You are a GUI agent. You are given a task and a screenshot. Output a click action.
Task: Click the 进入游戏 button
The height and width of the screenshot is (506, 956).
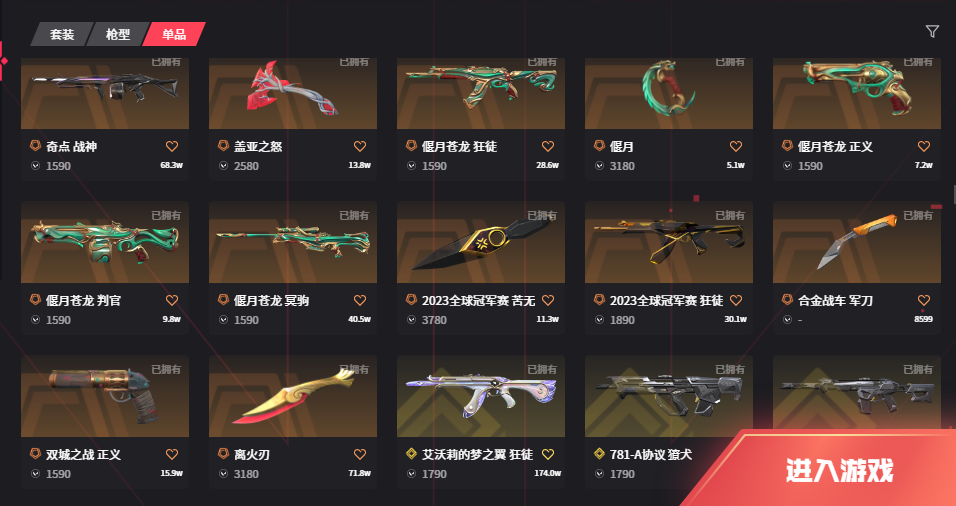(x=838, y=471)
